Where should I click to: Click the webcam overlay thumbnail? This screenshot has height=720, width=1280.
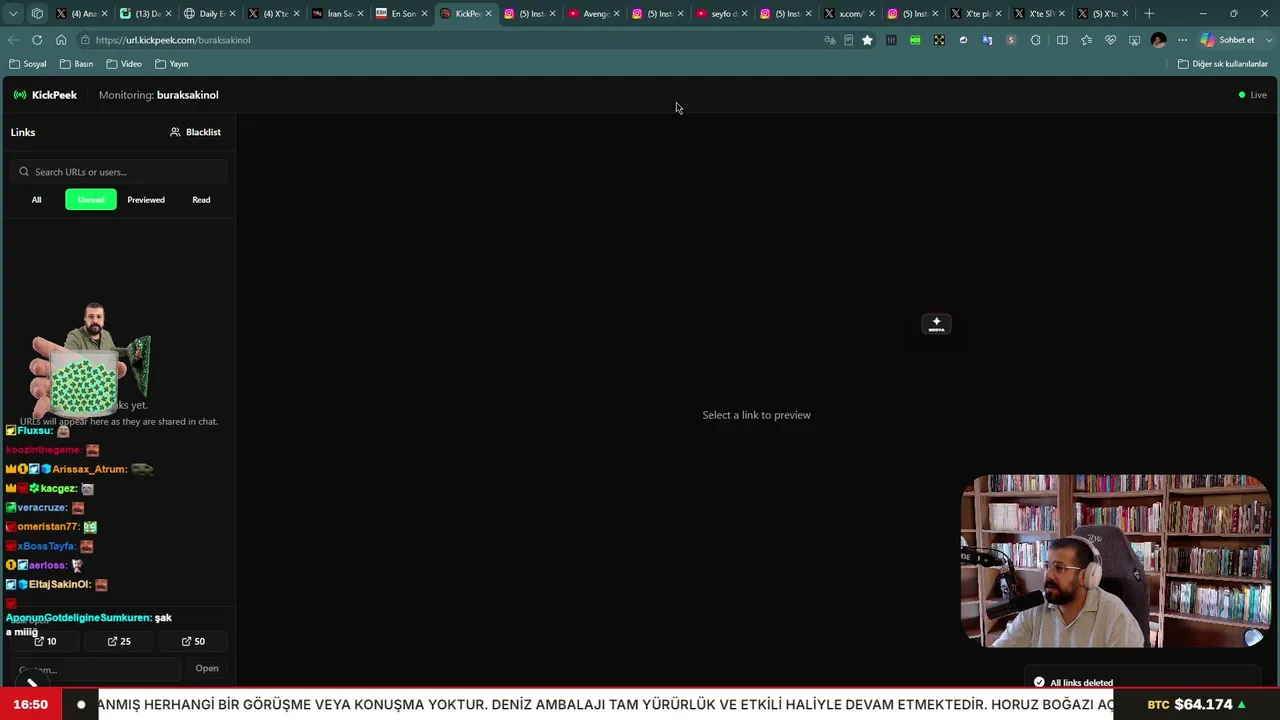(1116, 561)
